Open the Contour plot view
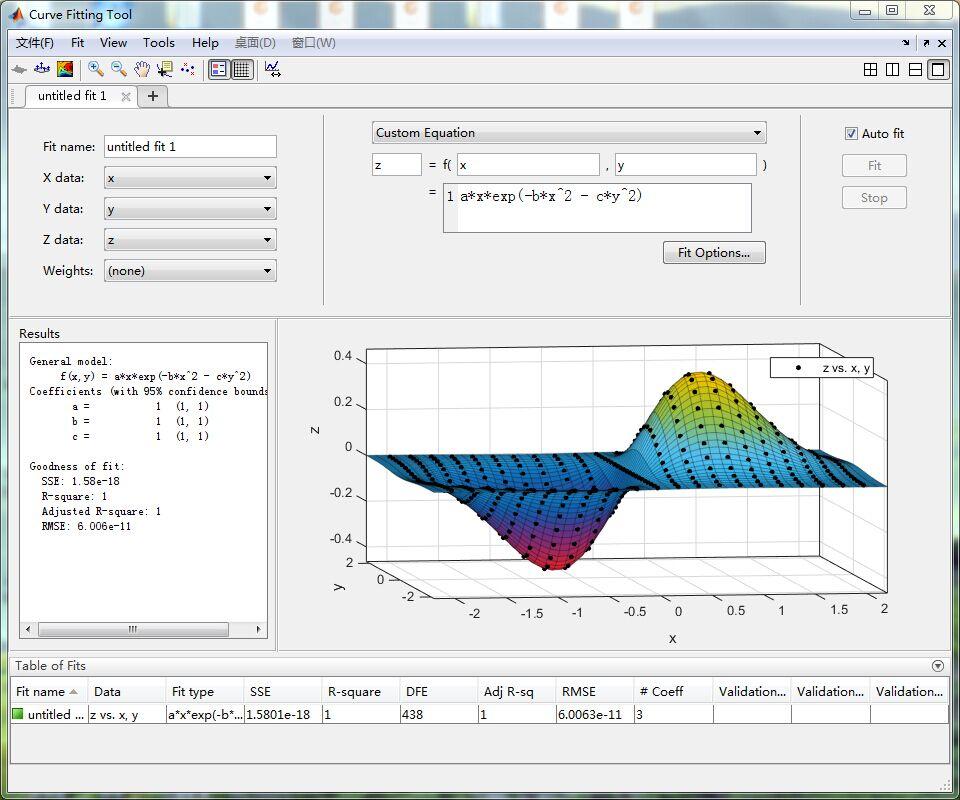 (65, 69)
